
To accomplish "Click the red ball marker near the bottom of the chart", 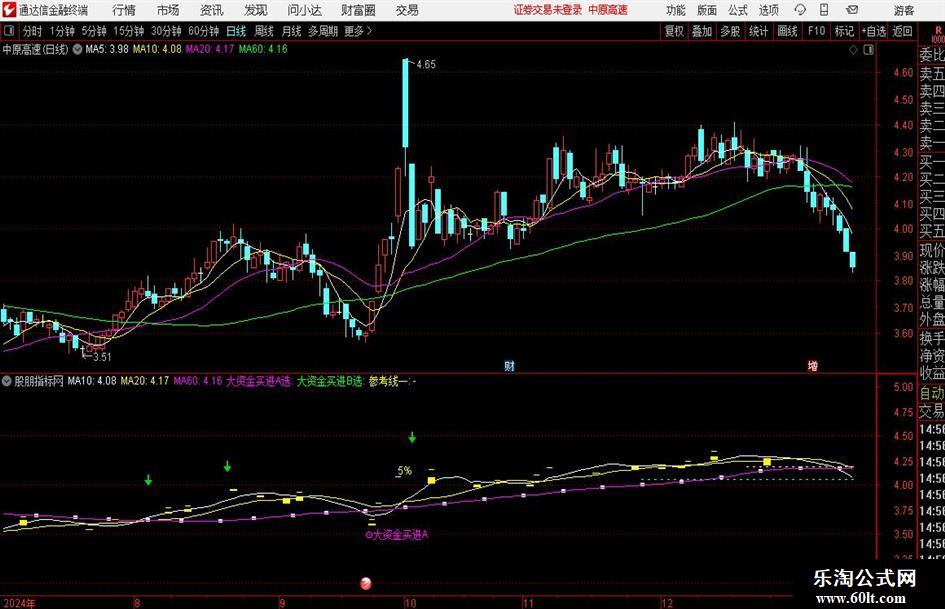I will coord(365,582).
